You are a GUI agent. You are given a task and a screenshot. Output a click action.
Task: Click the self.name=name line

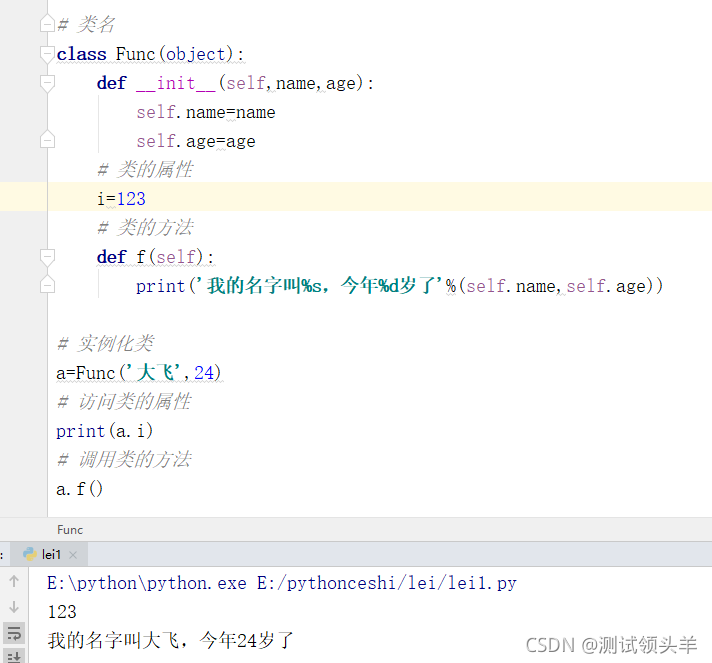pos(206,112)
